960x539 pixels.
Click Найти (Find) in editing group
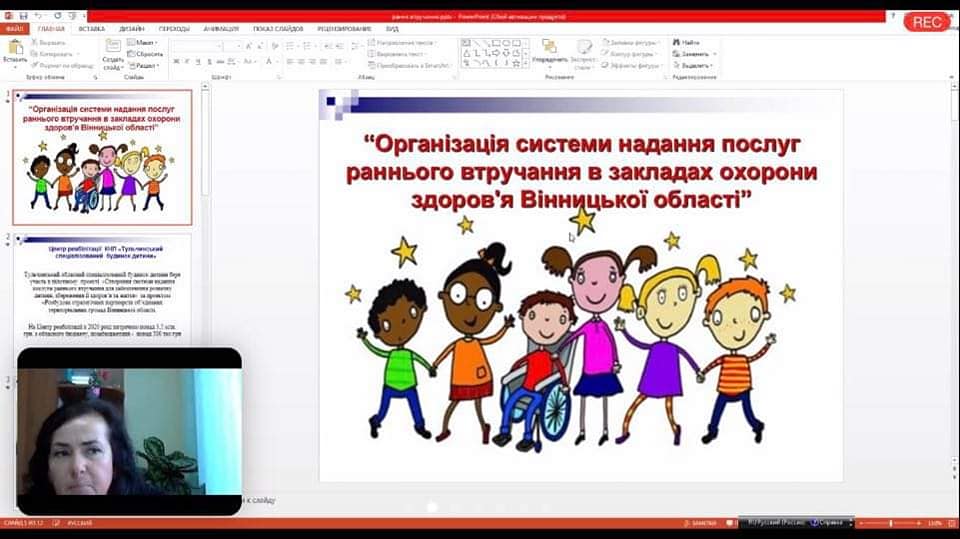(686, 42)
